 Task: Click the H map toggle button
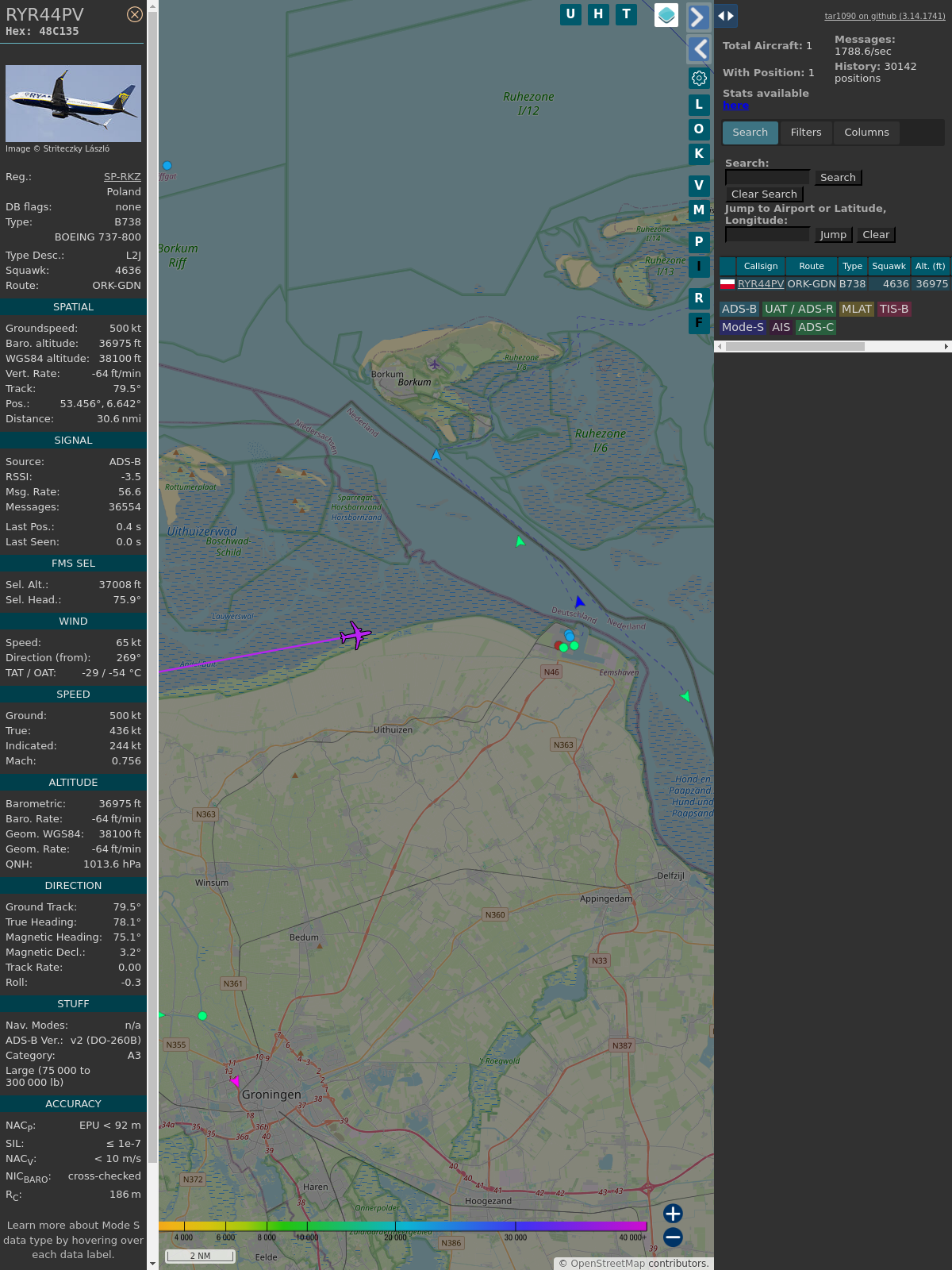(x=598, y=14)
